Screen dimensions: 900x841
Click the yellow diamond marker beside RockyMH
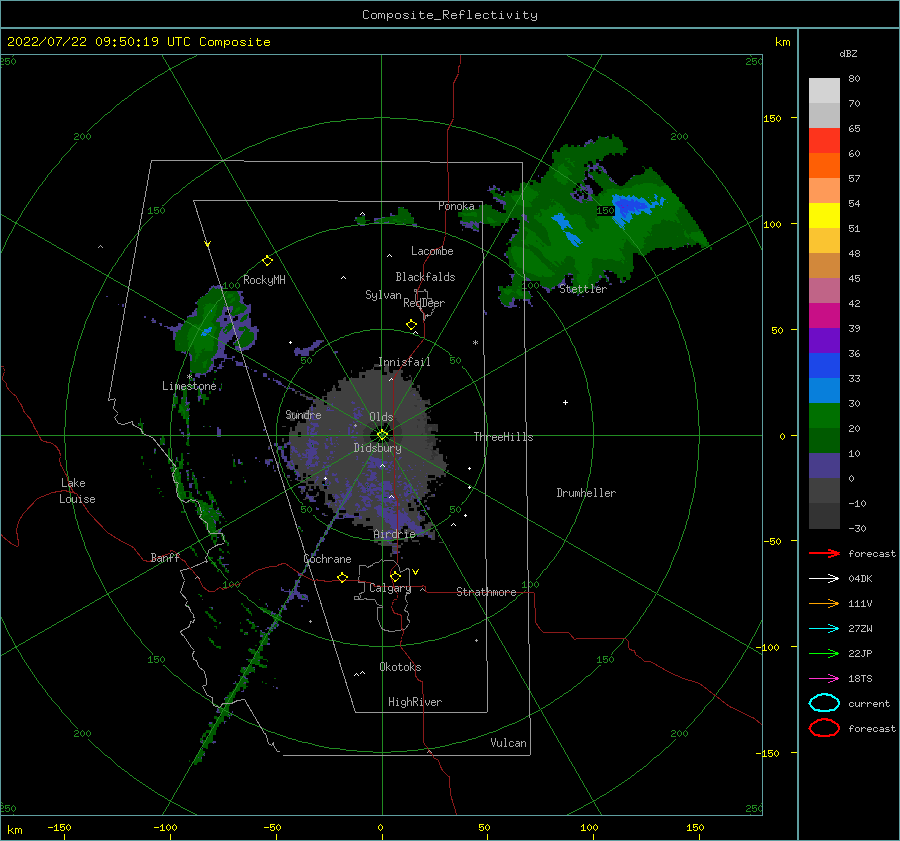coord(267,261)
